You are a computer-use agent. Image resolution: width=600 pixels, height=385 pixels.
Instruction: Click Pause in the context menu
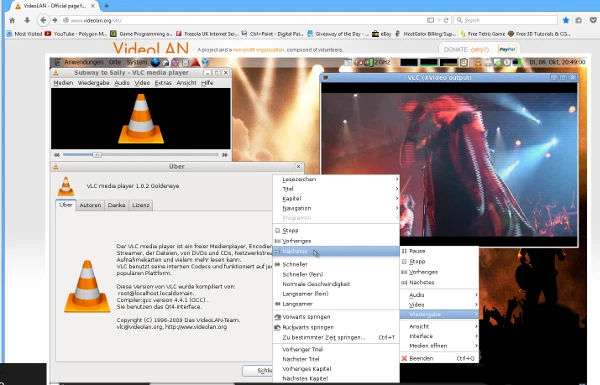[439, 251]
